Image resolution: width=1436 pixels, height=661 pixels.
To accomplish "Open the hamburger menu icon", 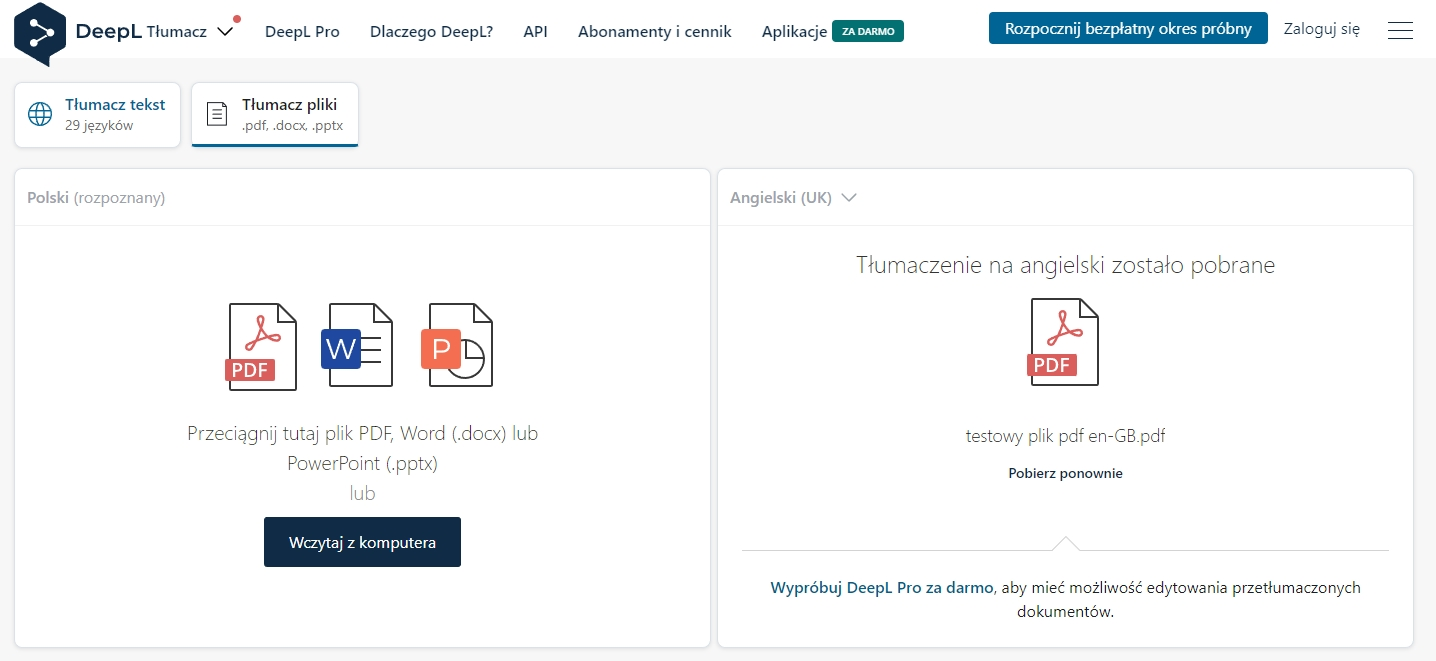I will [1400, 30].
